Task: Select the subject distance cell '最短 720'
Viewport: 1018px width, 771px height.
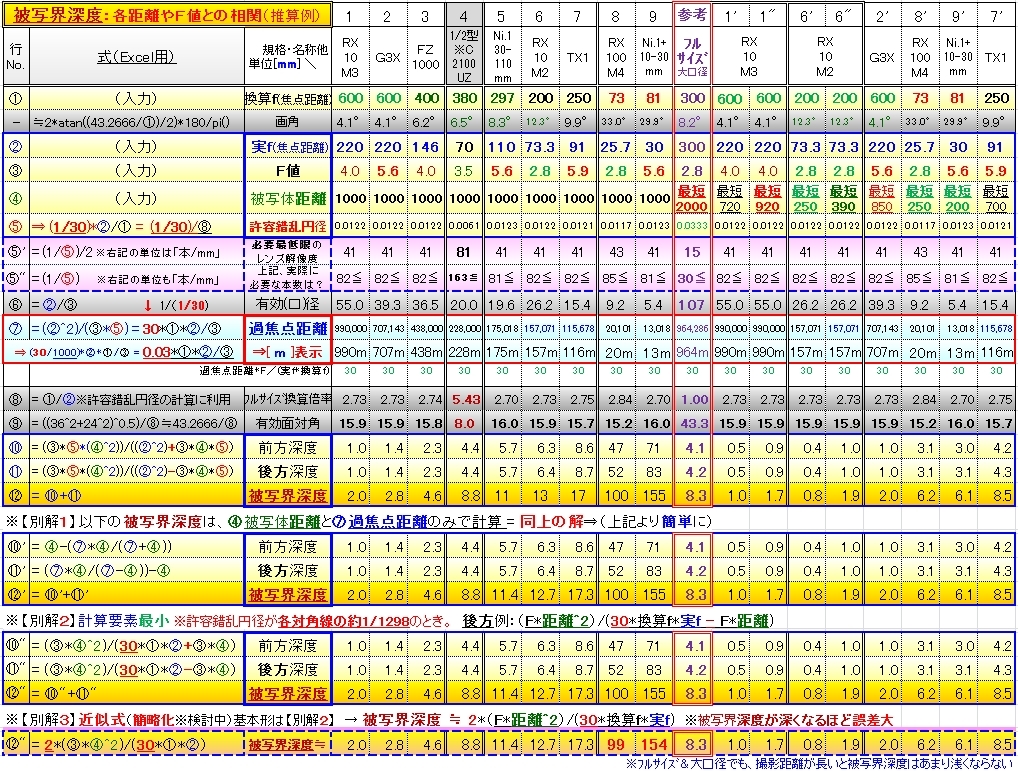Action: pyautogui.click(x=730, y=199)
